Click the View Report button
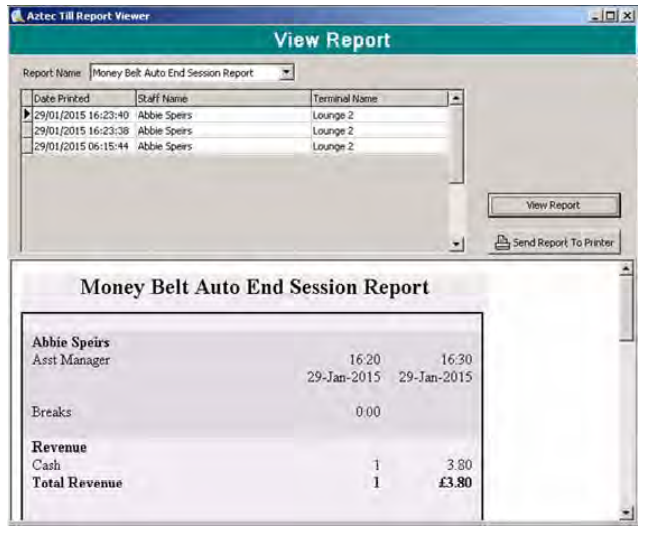This screenshot has width=649, height=534. pyautogui.click(x=554, y=205)
